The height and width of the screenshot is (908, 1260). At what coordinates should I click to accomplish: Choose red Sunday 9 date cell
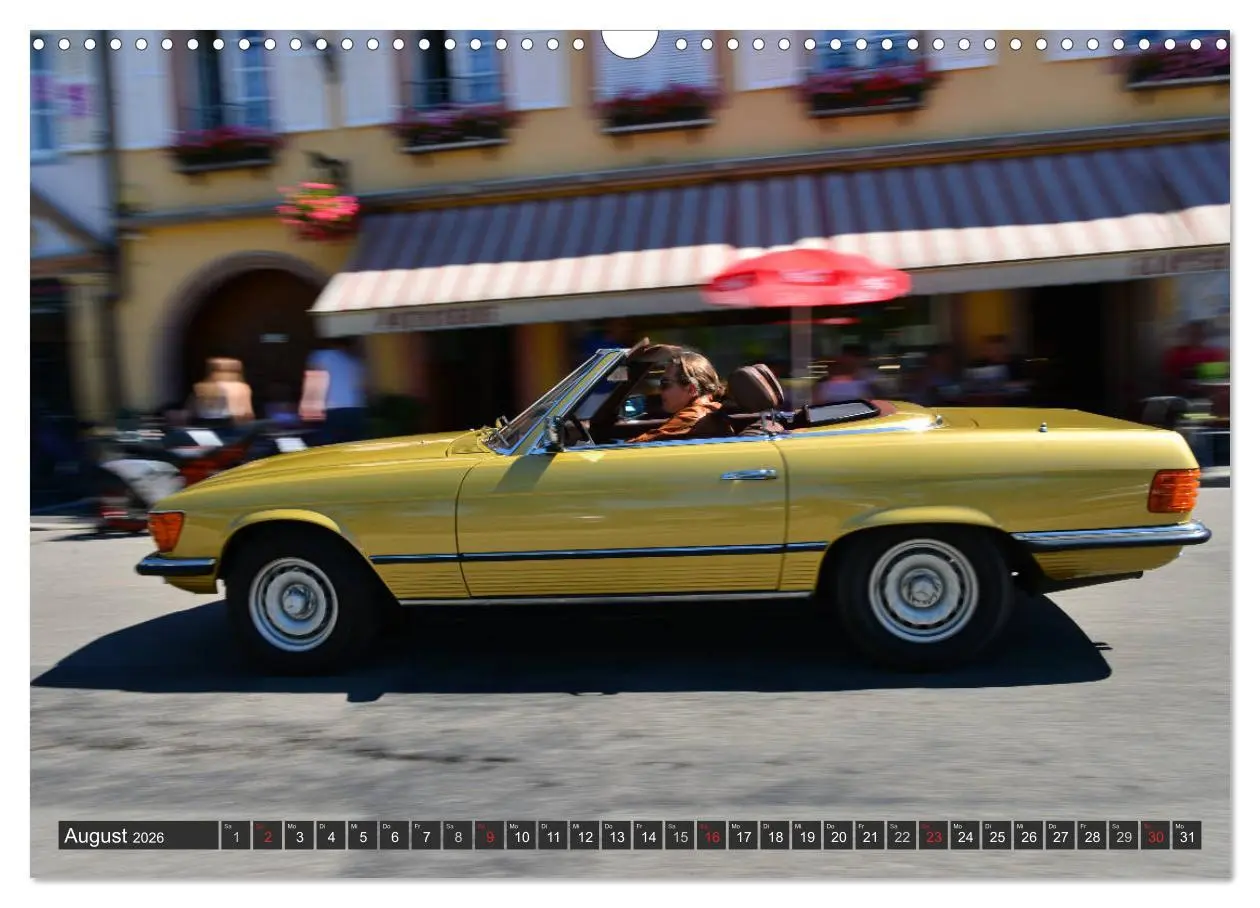[x=489, y=836]
